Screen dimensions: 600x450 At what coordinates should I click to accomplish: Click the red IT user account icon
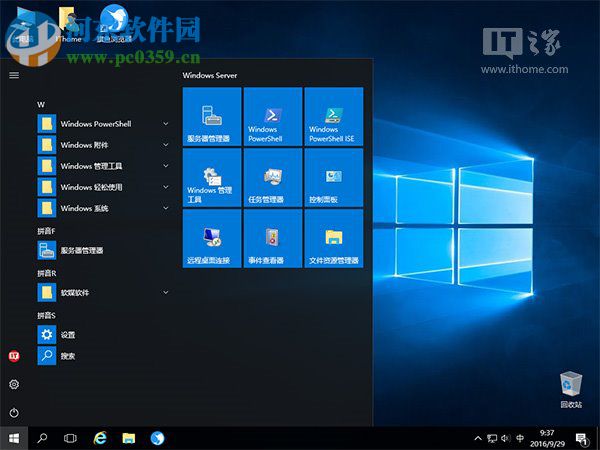pos(14,356)
